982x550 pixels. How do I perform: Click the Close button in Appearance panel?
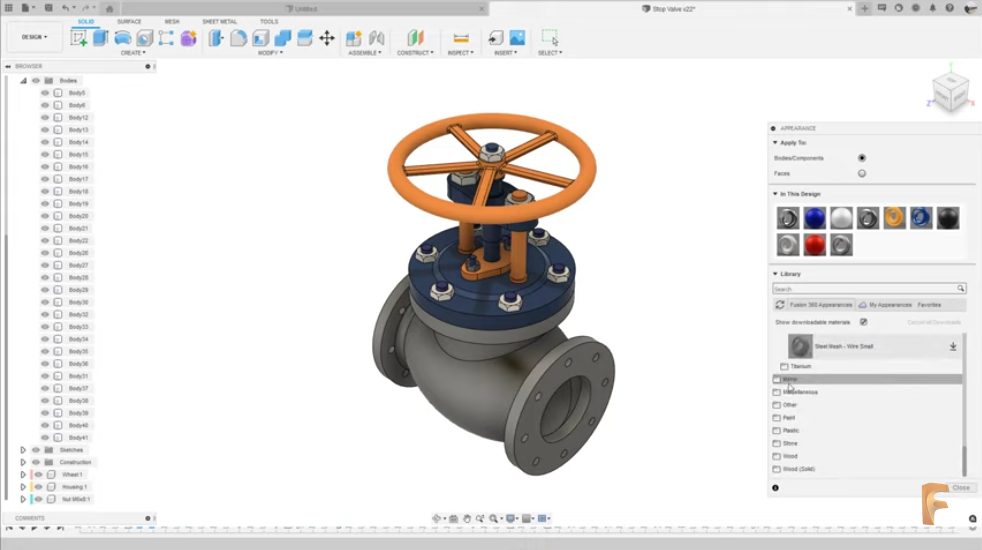[x=960, y=487]
